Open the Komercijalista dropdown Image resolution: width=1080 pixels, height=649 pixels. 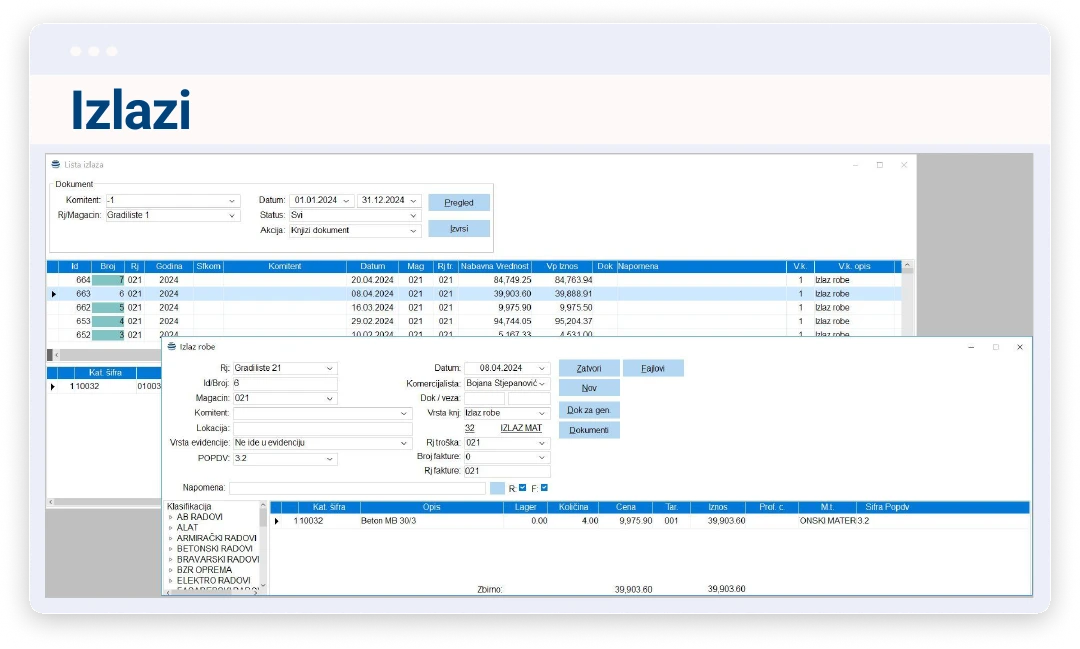[x=543, y=383]
